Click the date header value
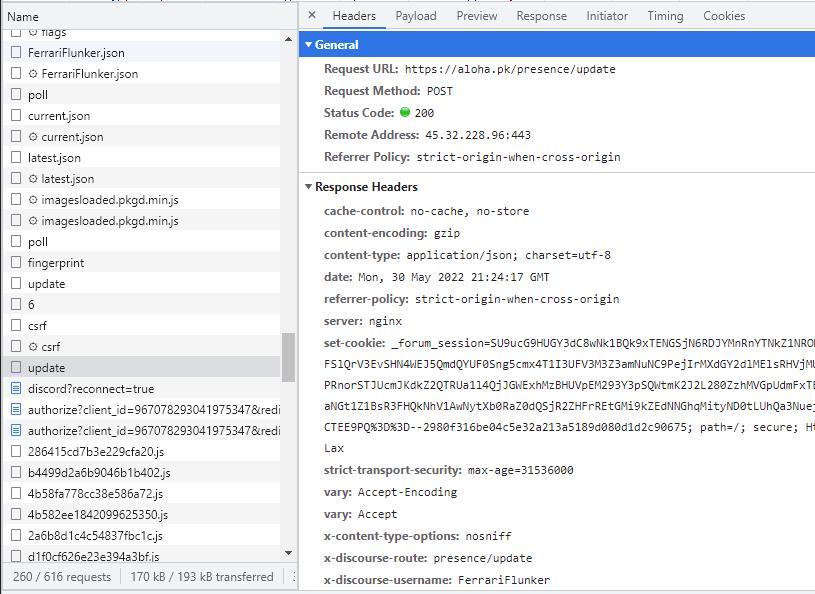 coord(453,277)
